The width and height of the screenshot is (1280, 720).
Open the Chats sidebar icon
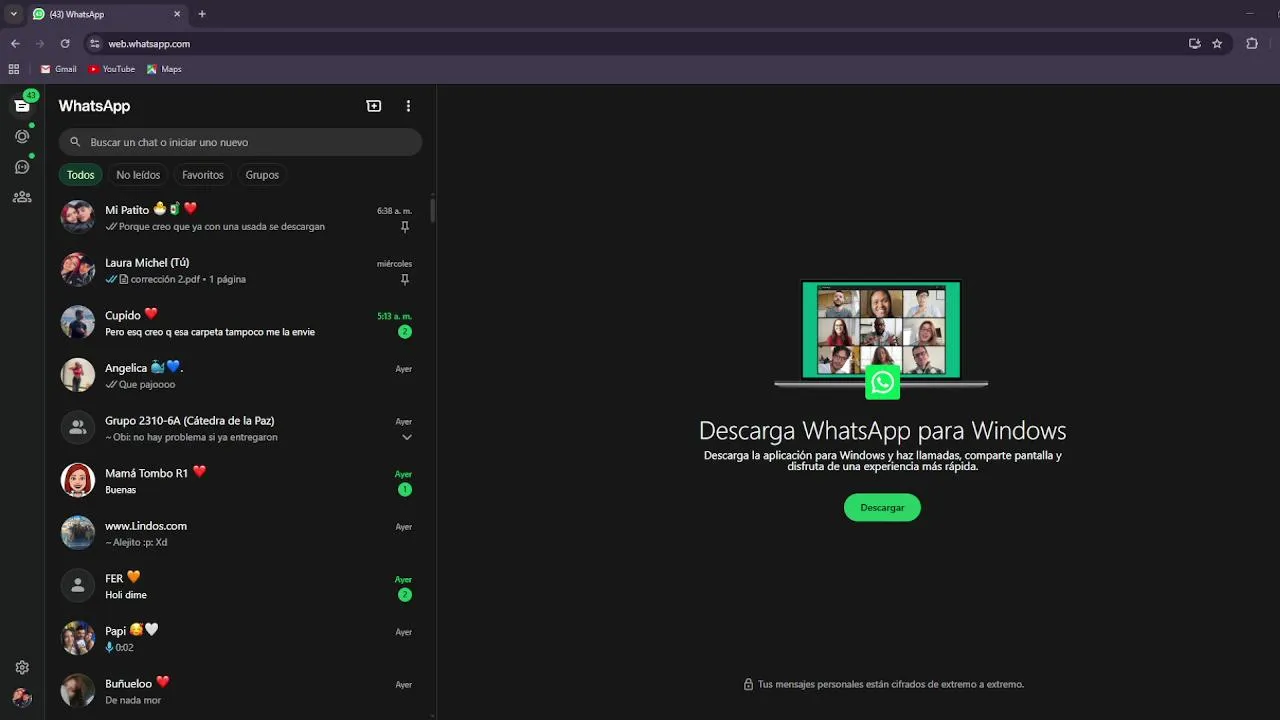pyautogui.click(x=22, y=105)
